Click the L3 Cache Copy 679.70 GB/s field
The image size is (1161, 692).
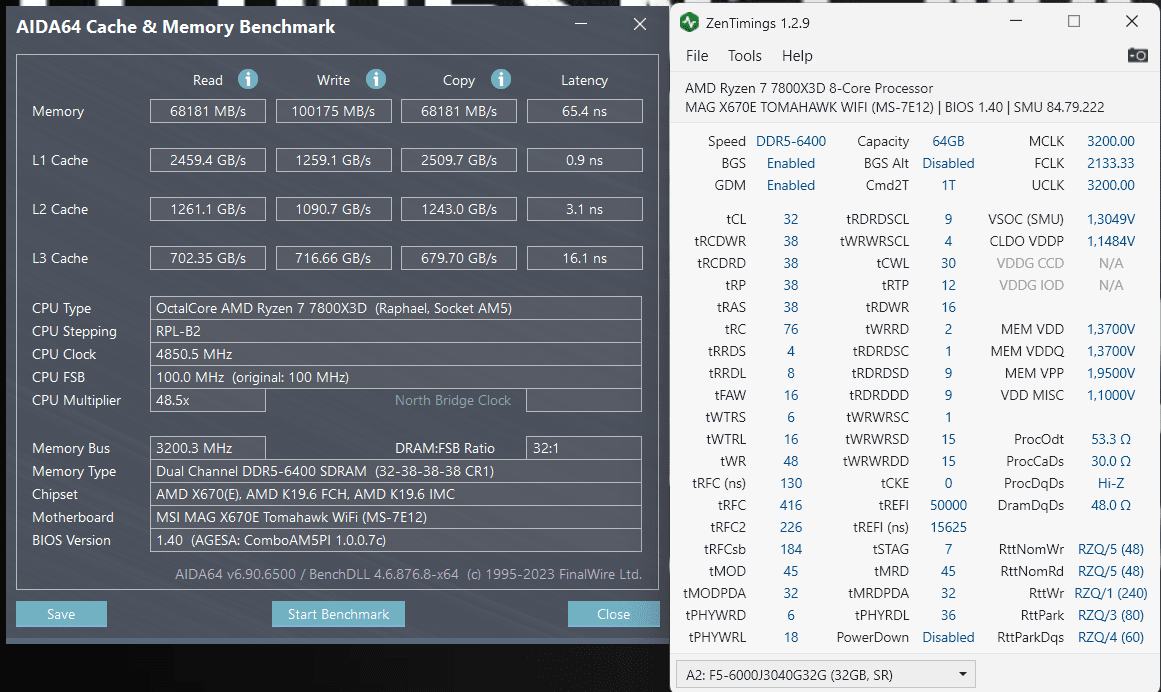pos(459,258)
